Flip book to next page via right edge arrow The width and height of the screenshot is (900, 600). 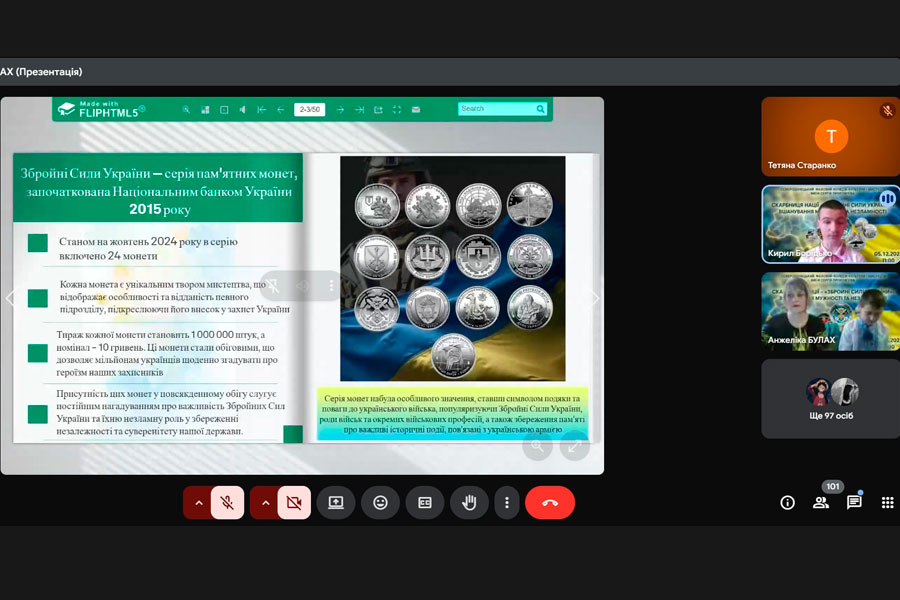click(595, 297)
